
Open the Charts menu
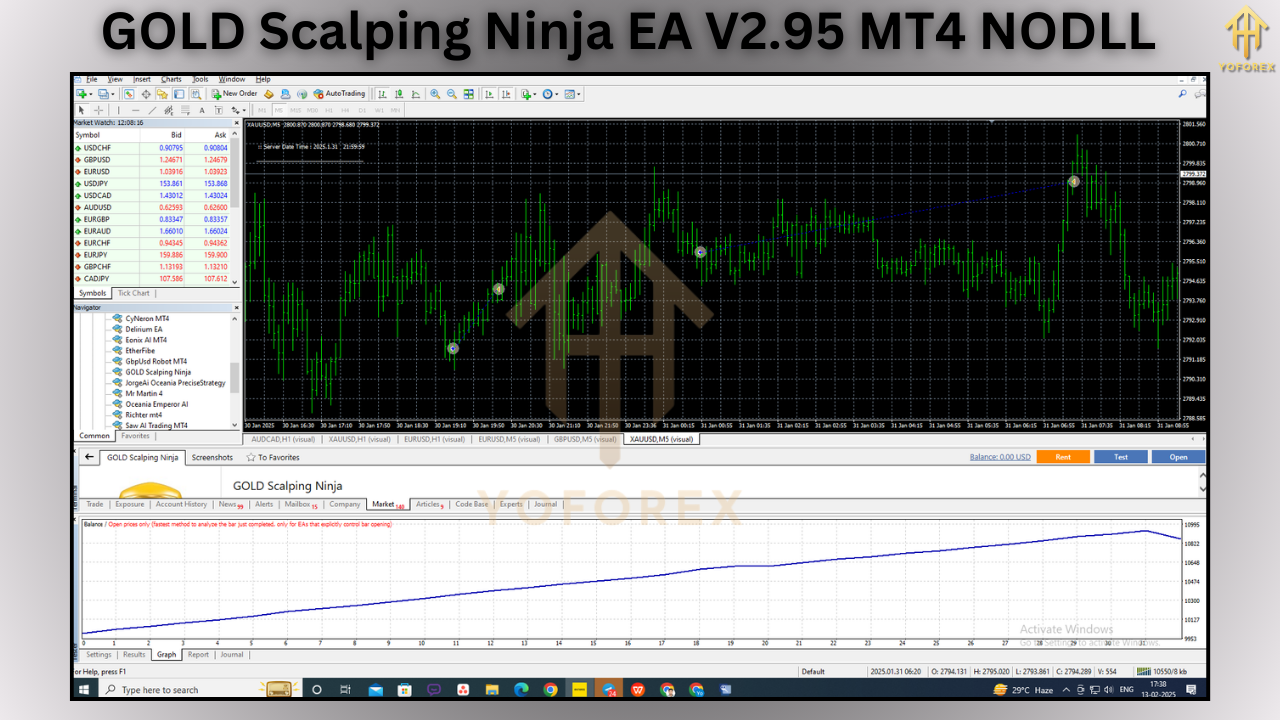[170, 79]
